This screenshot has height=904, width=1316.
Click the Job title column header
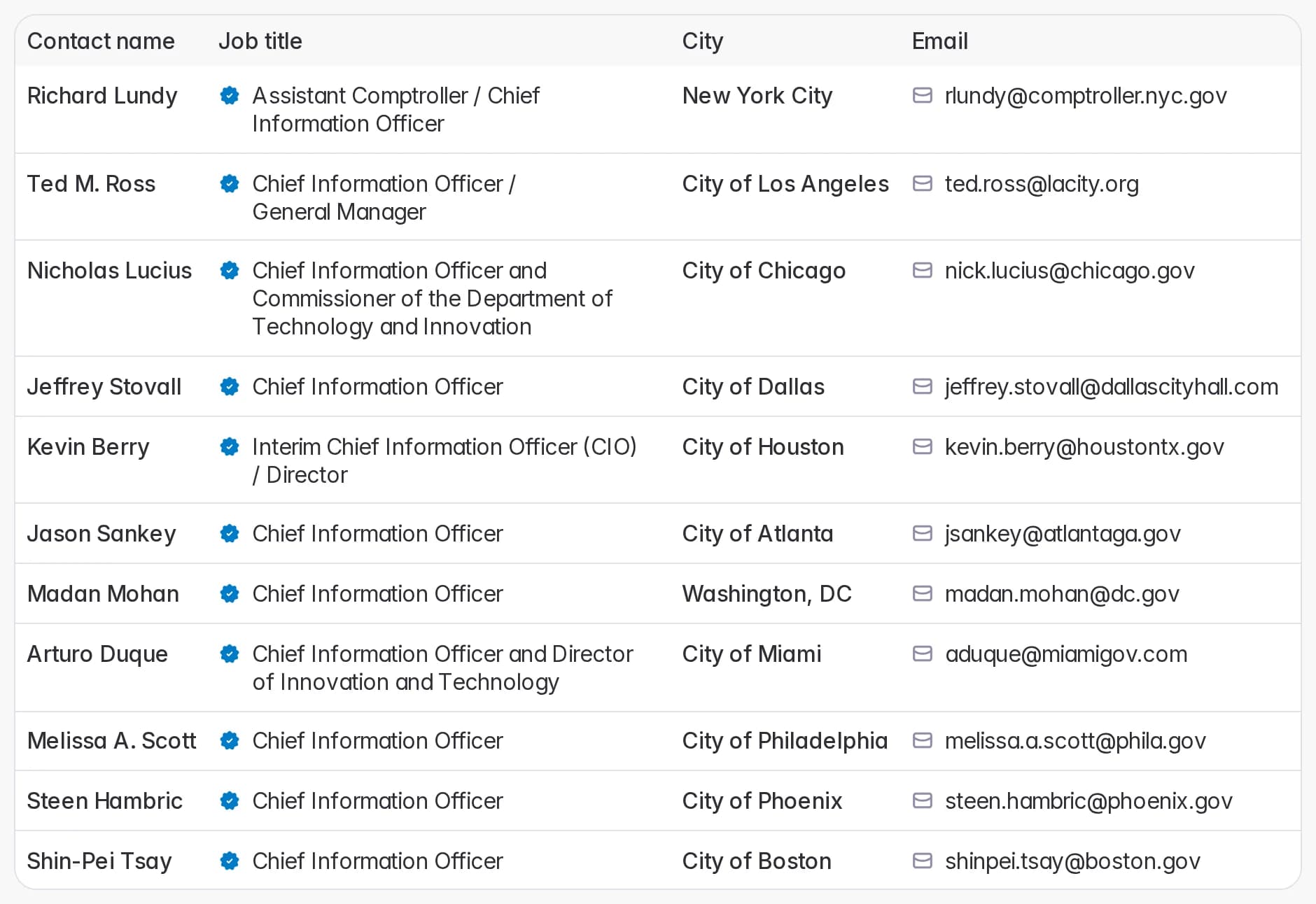260,41
